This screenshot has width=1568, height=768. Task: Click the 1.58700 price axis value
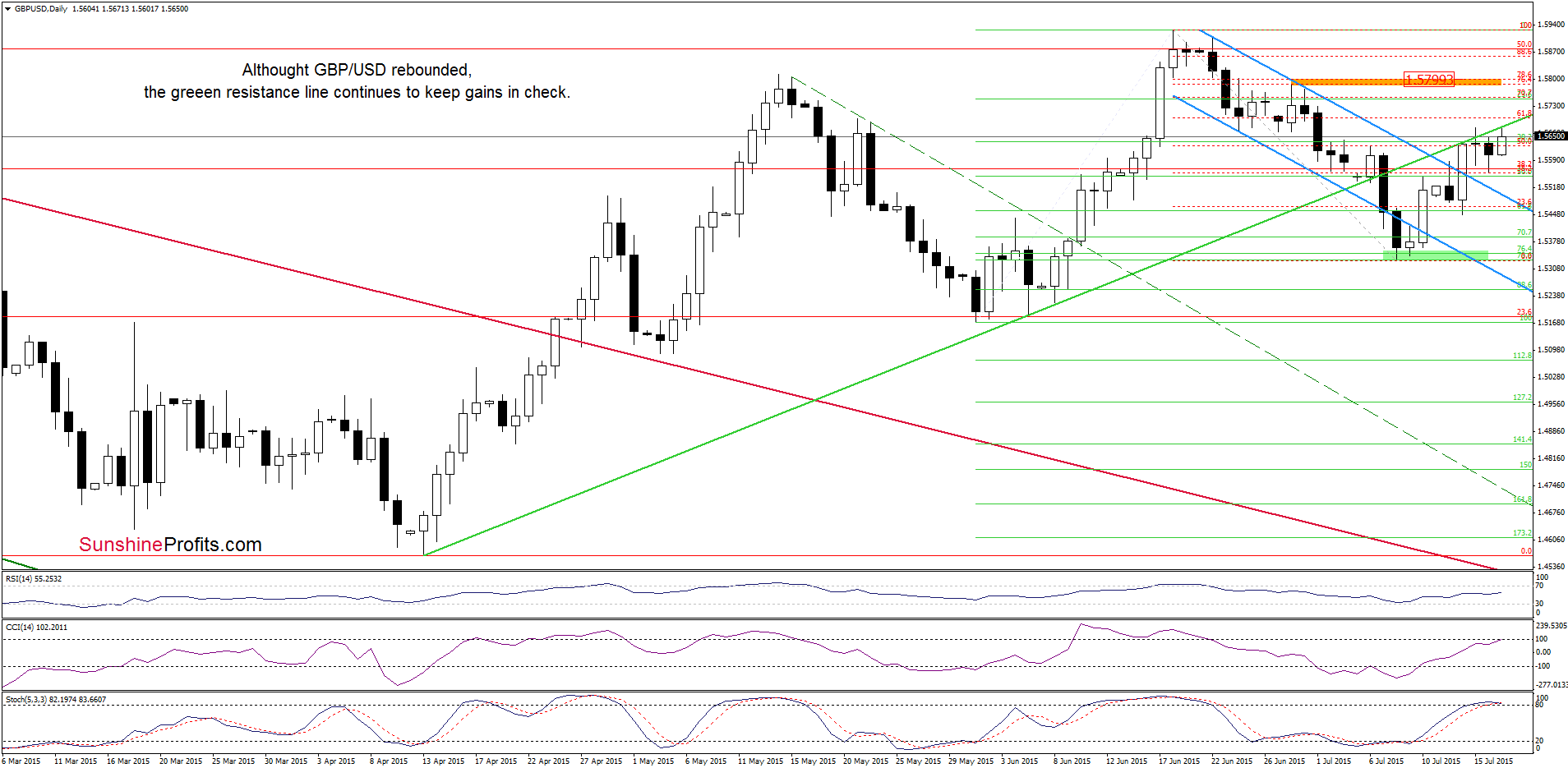point(1551,52)
